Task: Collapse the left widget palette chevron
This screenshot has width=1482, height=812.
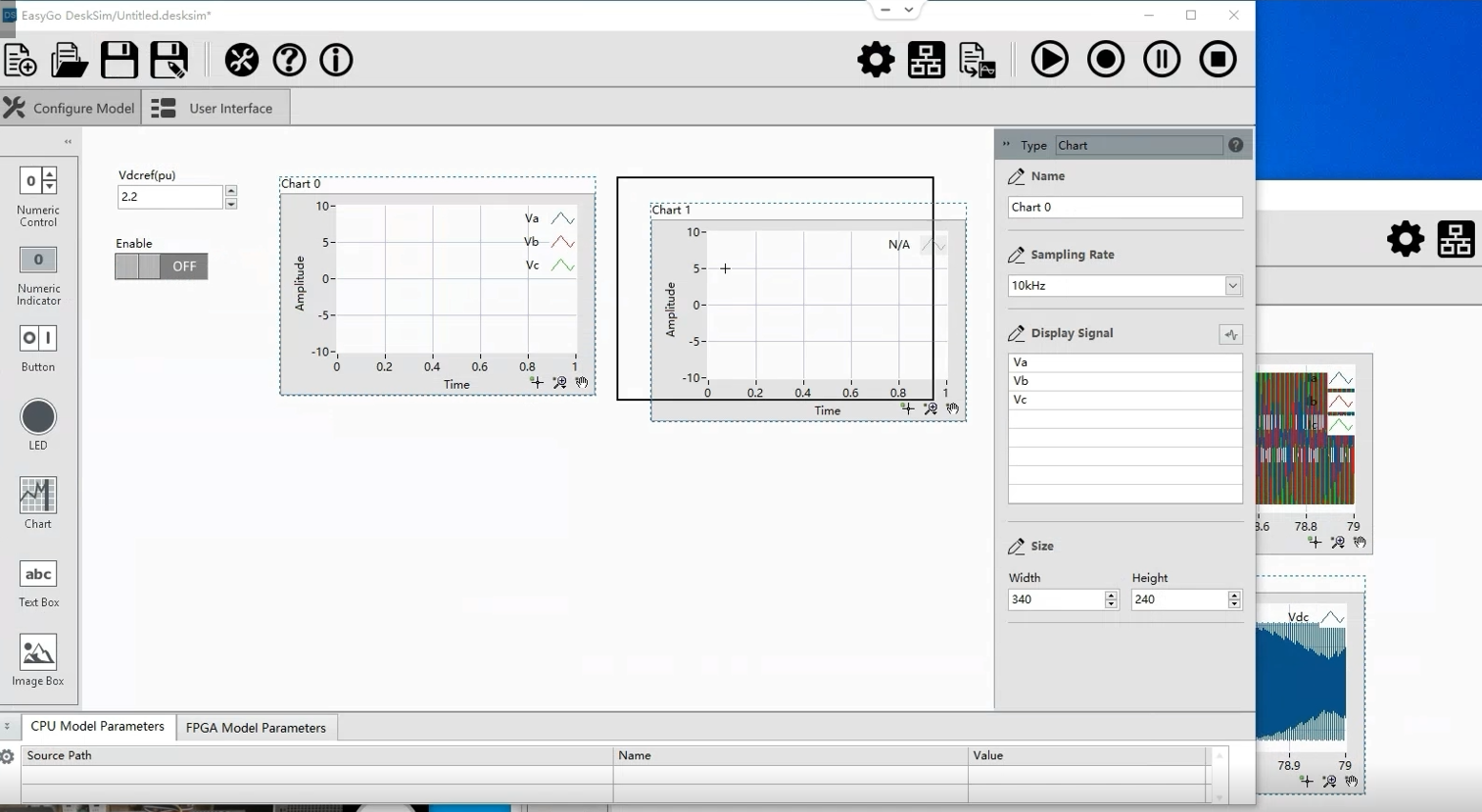Action: click(68, 142)
